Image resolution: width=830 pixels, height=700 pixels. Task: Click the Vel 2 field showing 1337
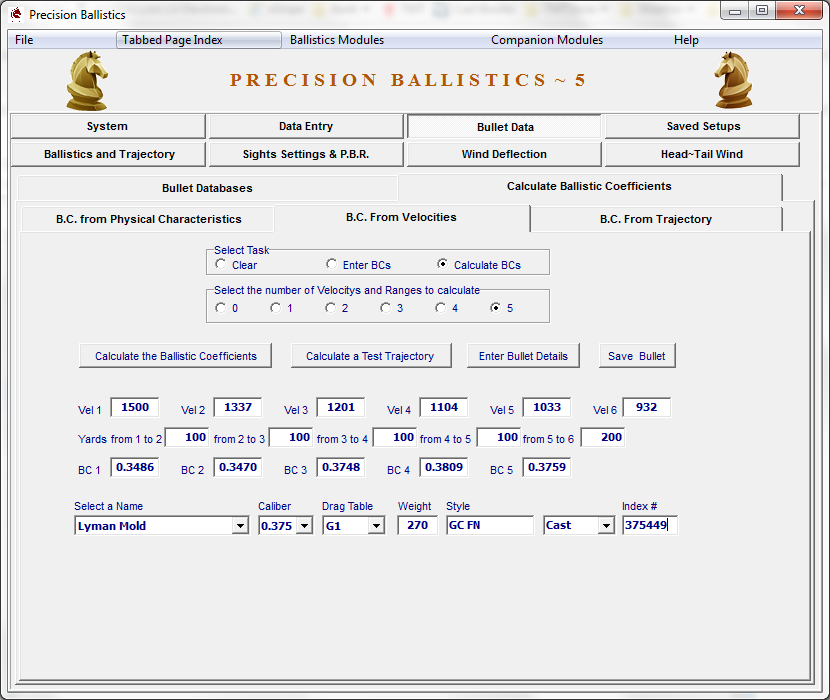pyautogui.click(x=238, y=407)
